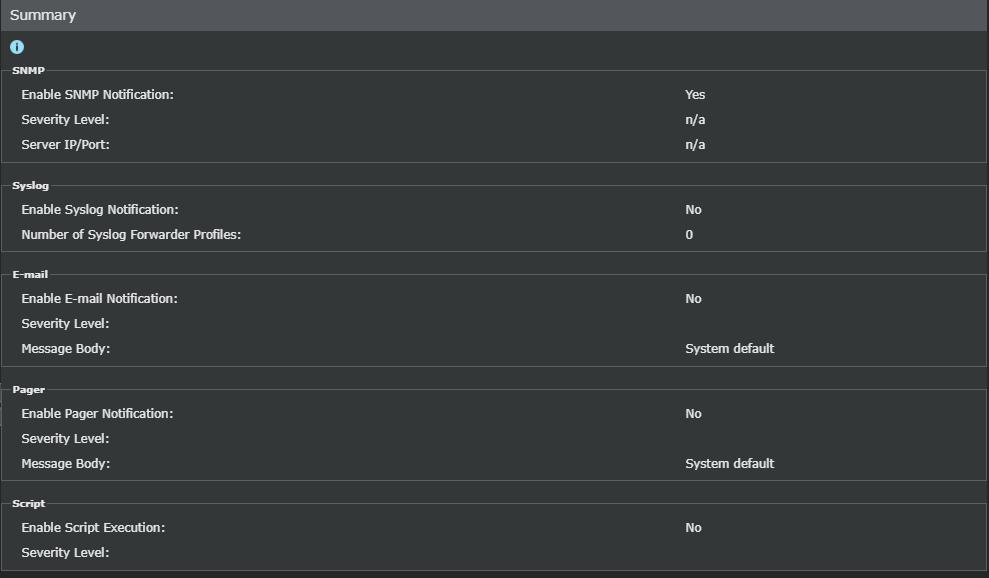
Task: Select the E-mail section title
Action: pyautogui.click(x=30, y=274)
